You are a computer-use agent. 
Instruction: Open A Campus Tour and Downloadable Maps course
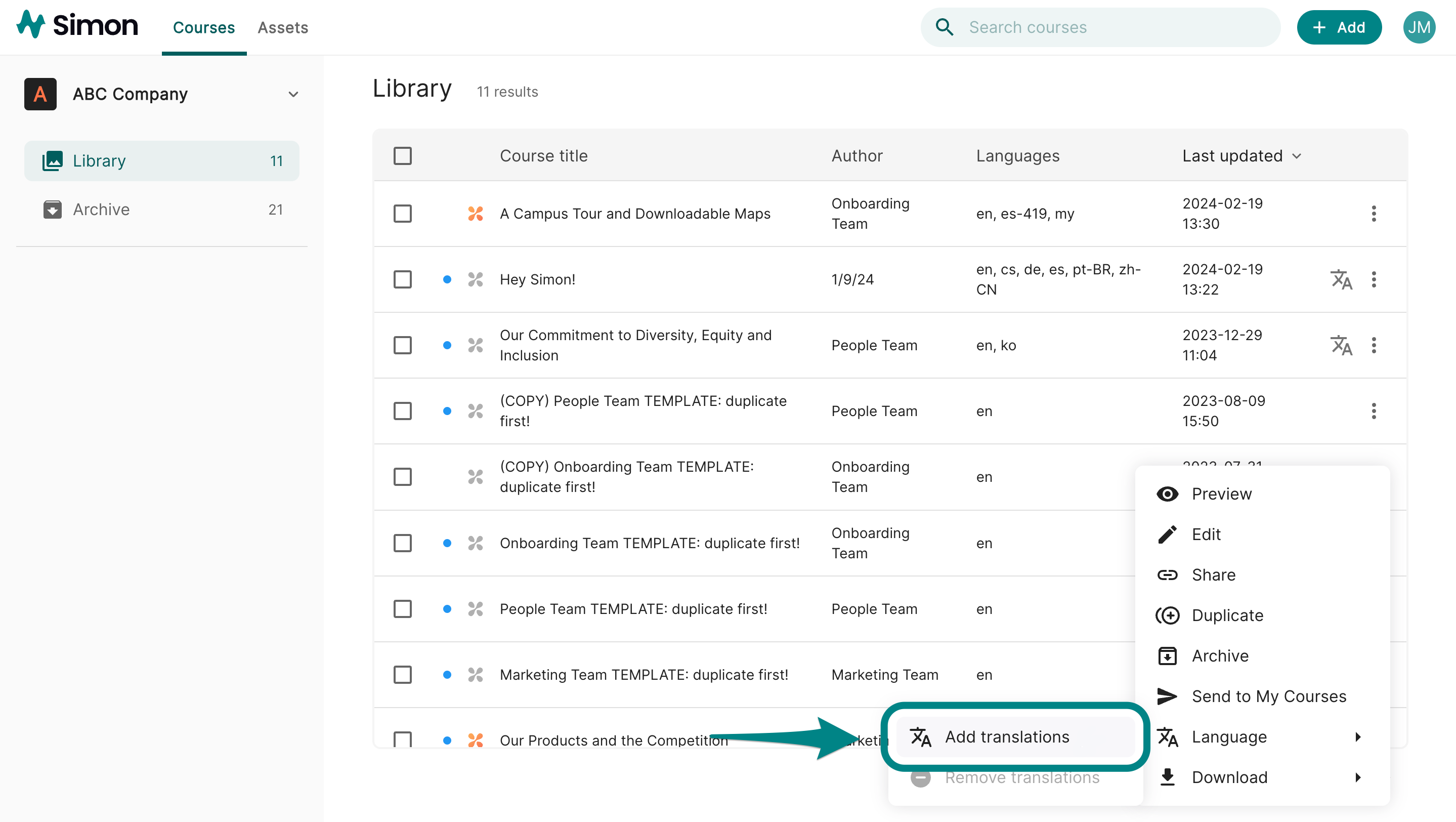point(635,214)
